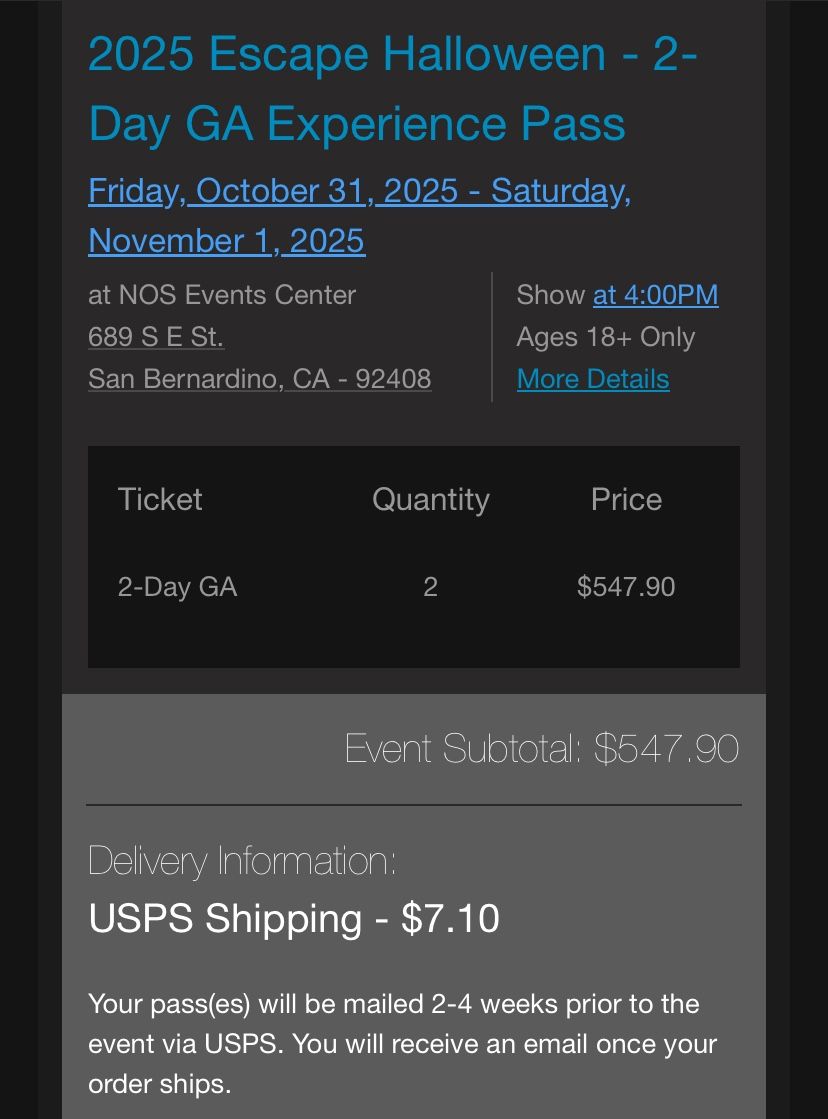This screenshot has height=1119, width=828.
Task: Click the More Details link
Action: (593, 379)
